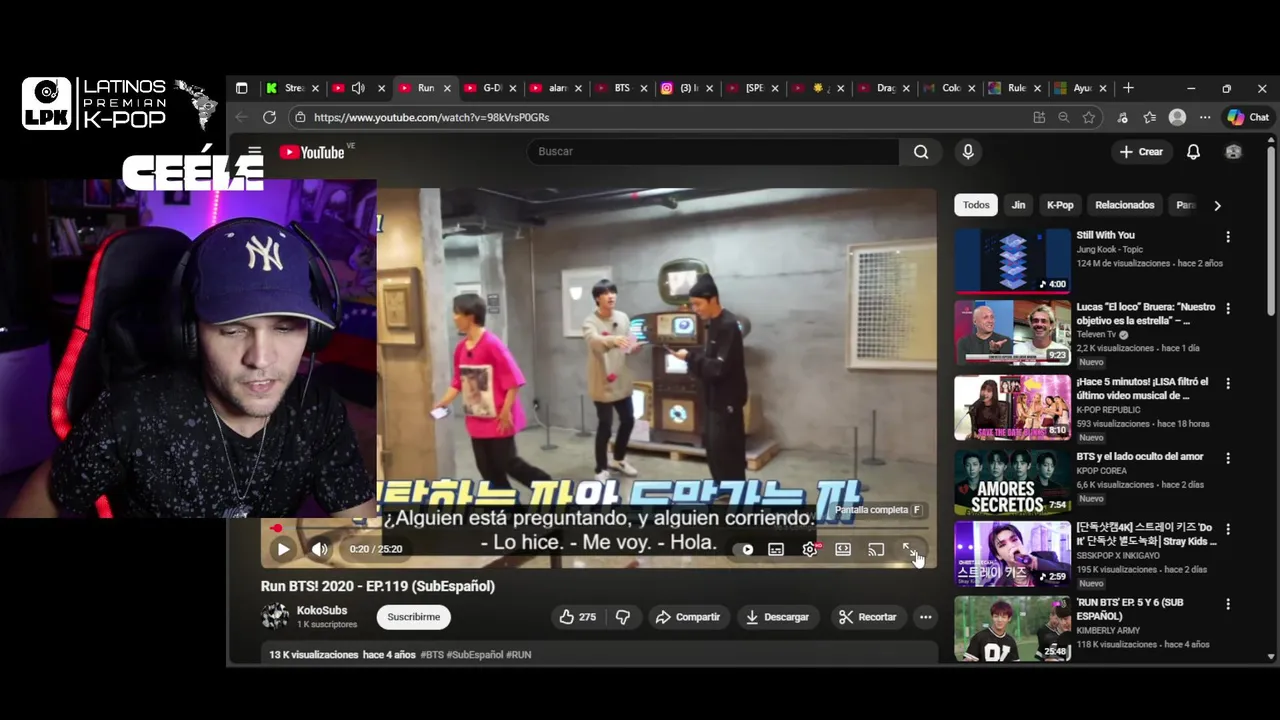The height and width of the screenshot is (720, 1280).
Task: Select the Relacionados filter chip
Action: click(x=1125, y=205)
